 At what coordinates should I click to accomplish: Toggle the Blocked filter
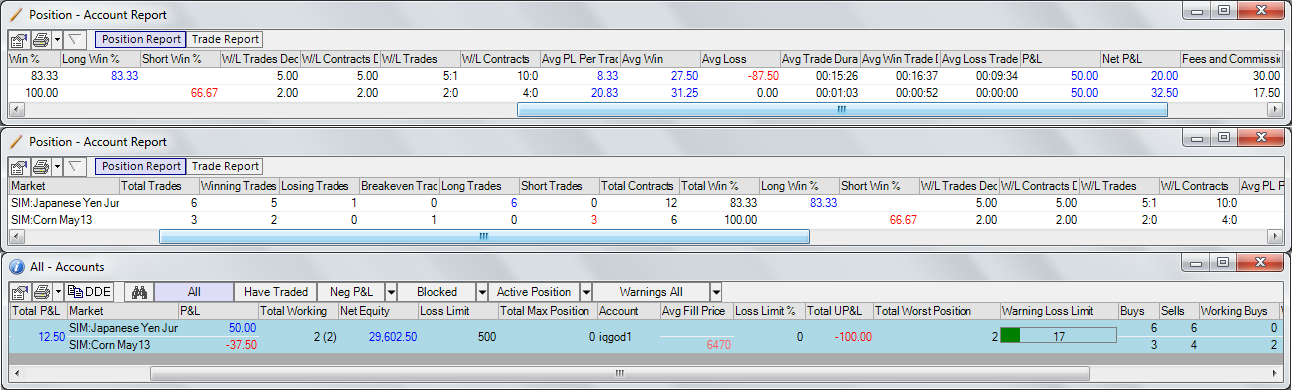(x=436, y=292)
